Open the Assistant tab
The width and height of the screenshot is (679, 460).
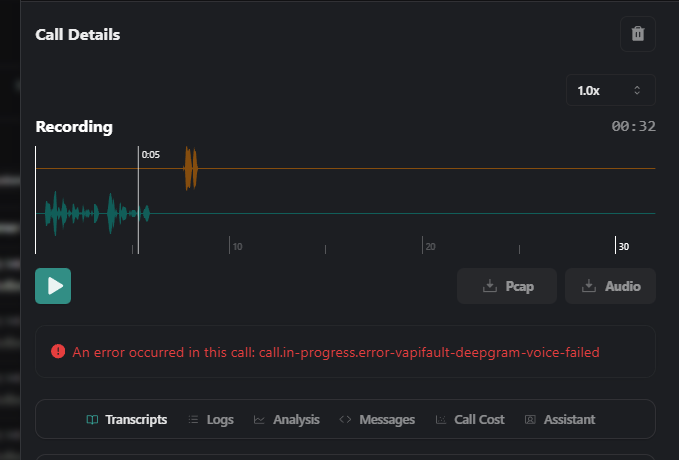pyautogui.click(x=560, y=420)
